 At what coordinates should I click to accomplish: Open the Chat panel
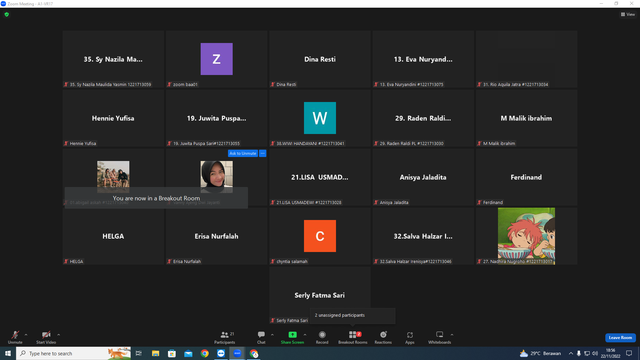pyautogui.click(x=261, y=337)
